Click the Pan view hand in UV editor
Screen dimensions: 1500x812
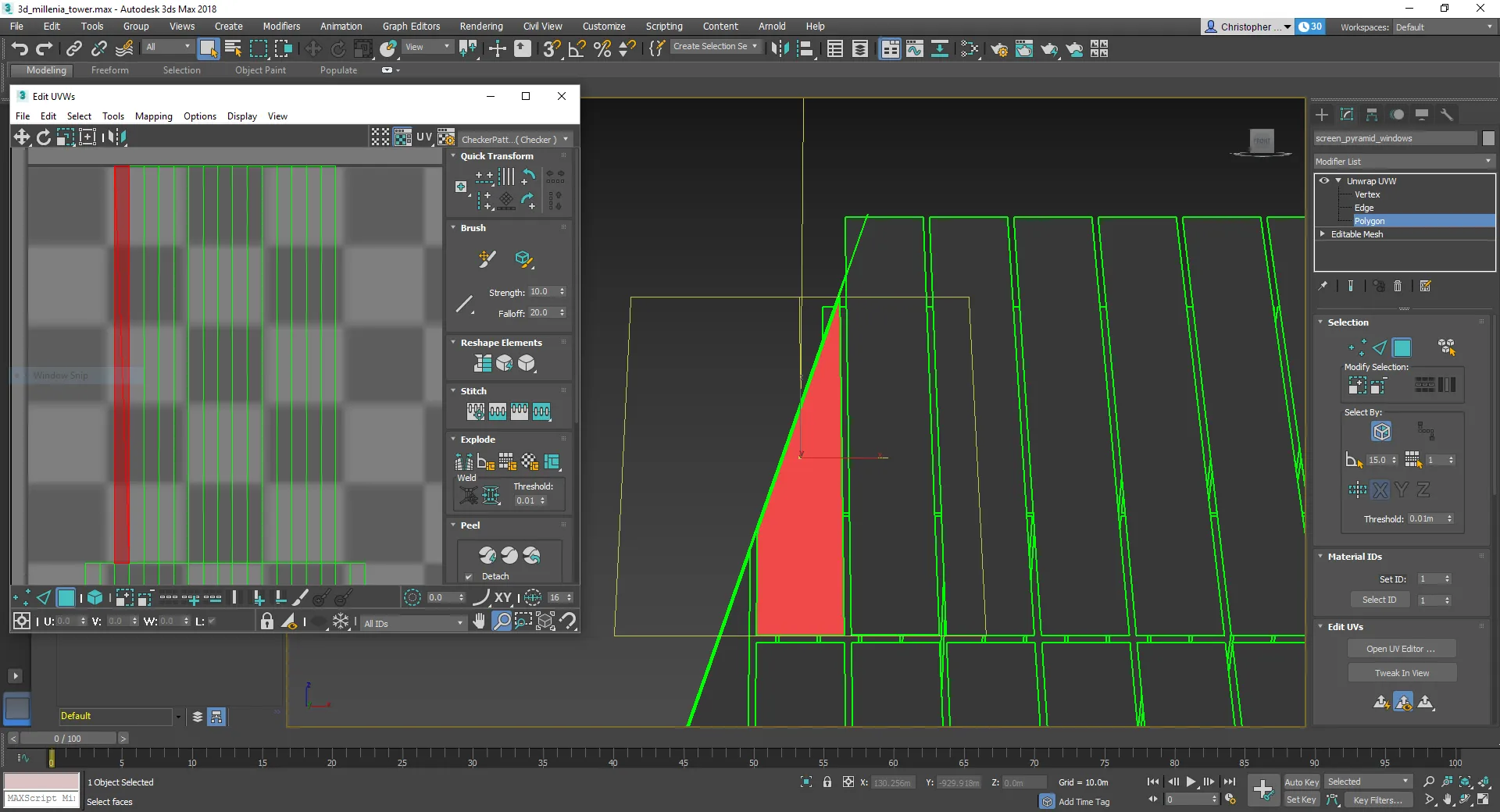click(x=479, y=621)
